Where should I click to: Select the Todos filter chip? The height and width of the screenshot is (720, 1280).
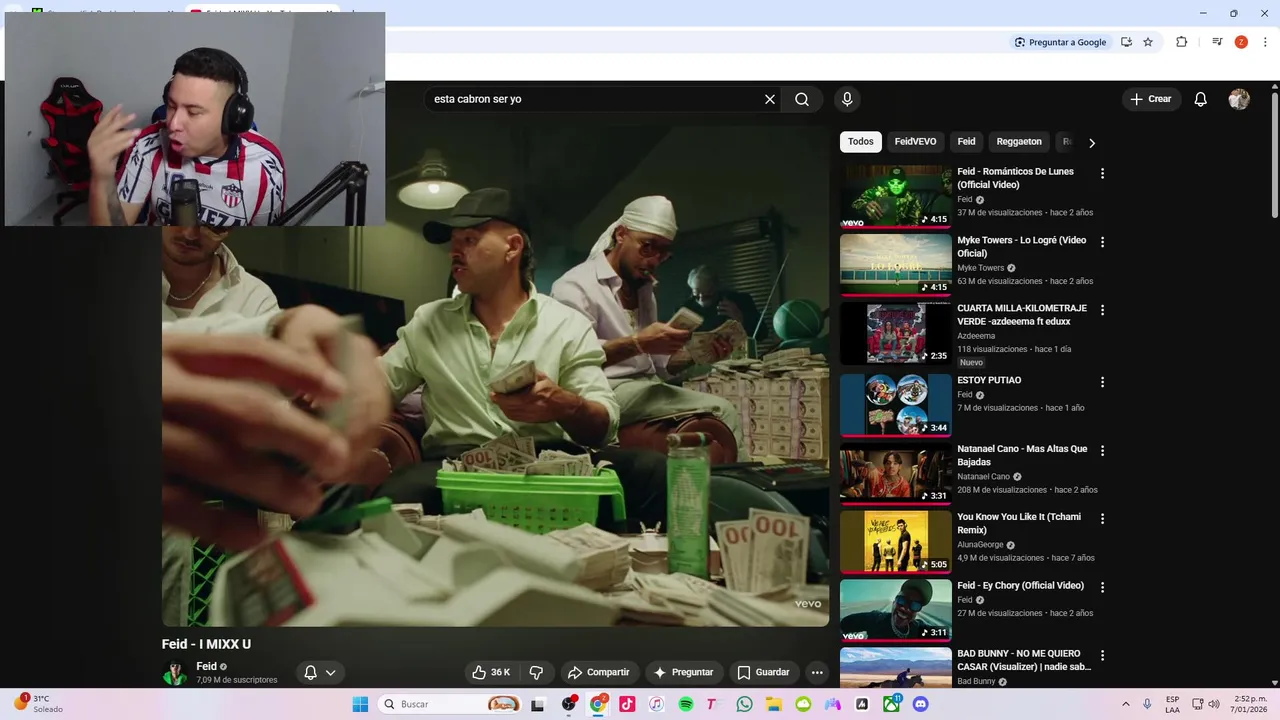point(861,142)
